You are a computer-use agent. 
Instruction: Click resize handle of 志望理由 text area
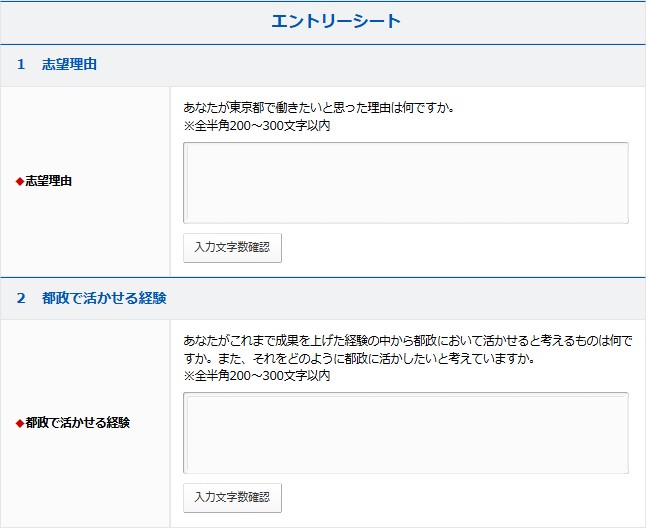623,218
